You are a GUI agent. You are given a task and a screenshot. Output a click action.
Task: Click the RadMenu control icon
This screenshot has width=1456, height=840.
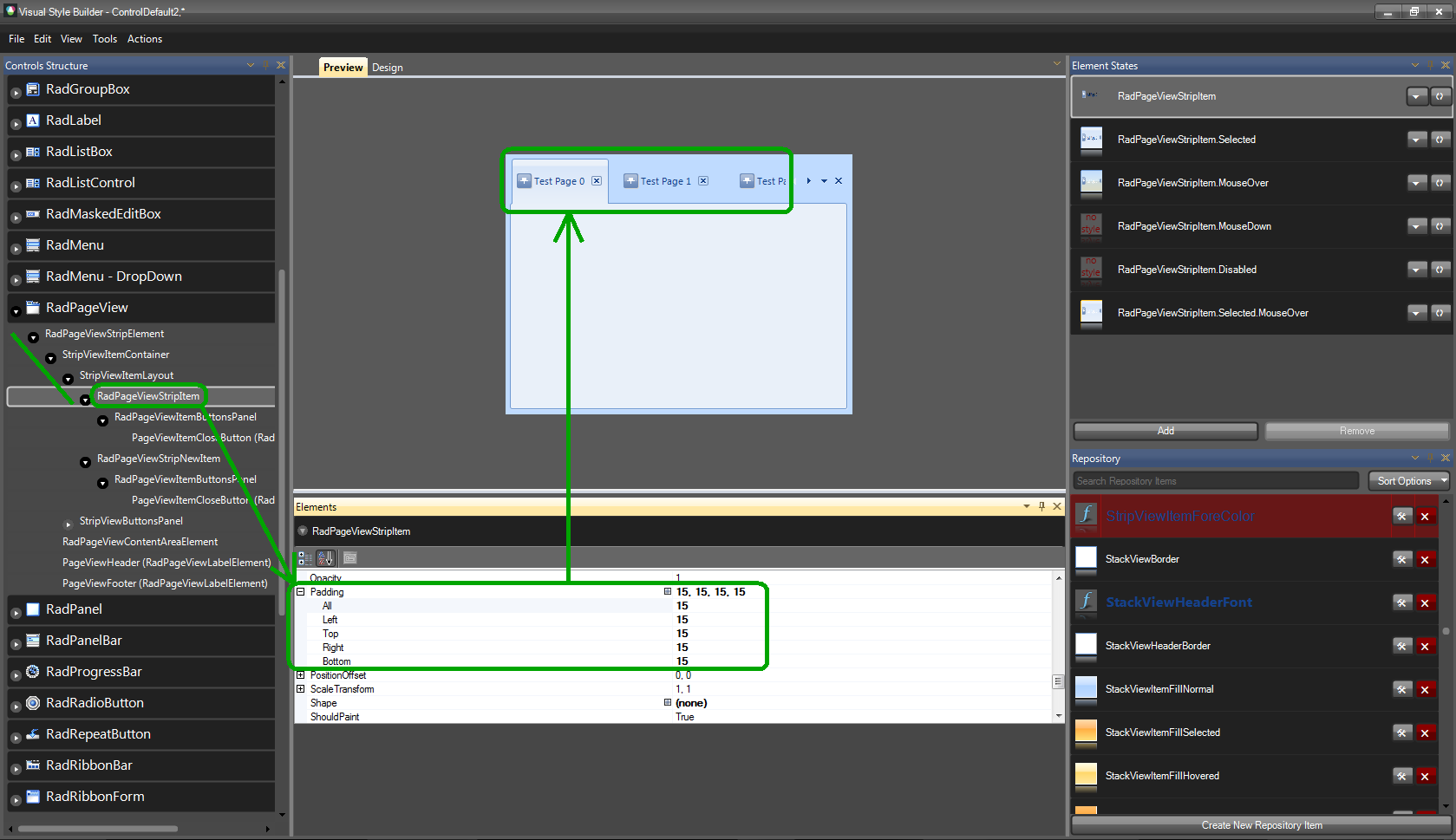coord(33,245)
